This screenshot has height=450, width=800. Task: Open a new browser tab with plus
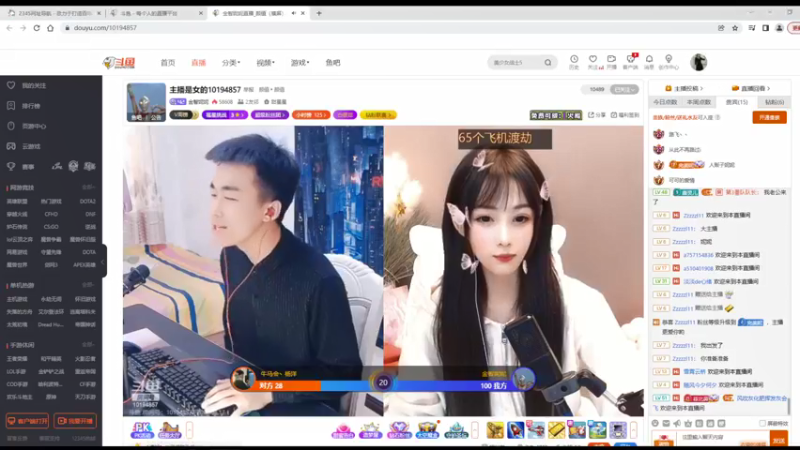tap(319, 13)
